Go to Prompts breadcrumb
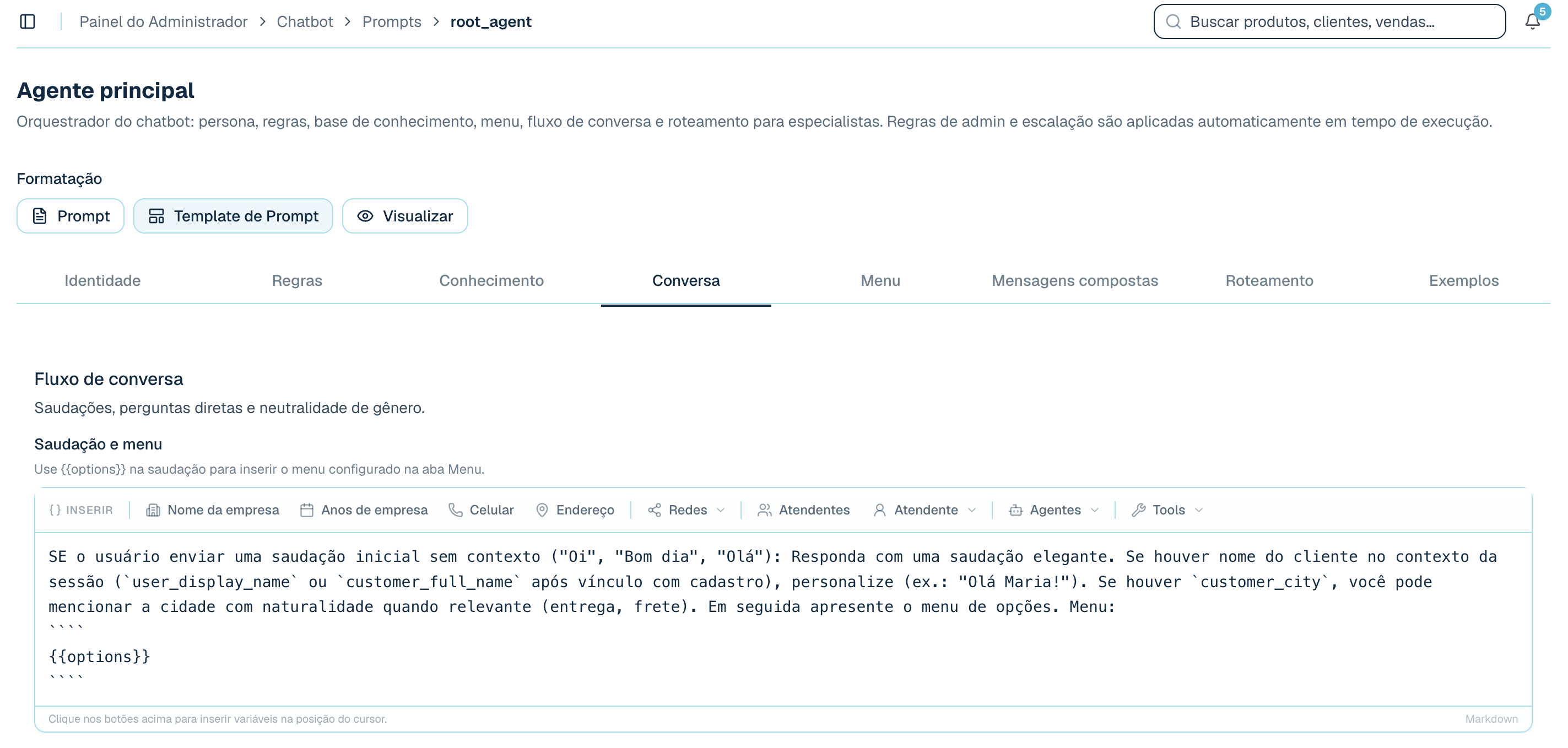This screenshot has height=748, width=1568. (391, 22)
